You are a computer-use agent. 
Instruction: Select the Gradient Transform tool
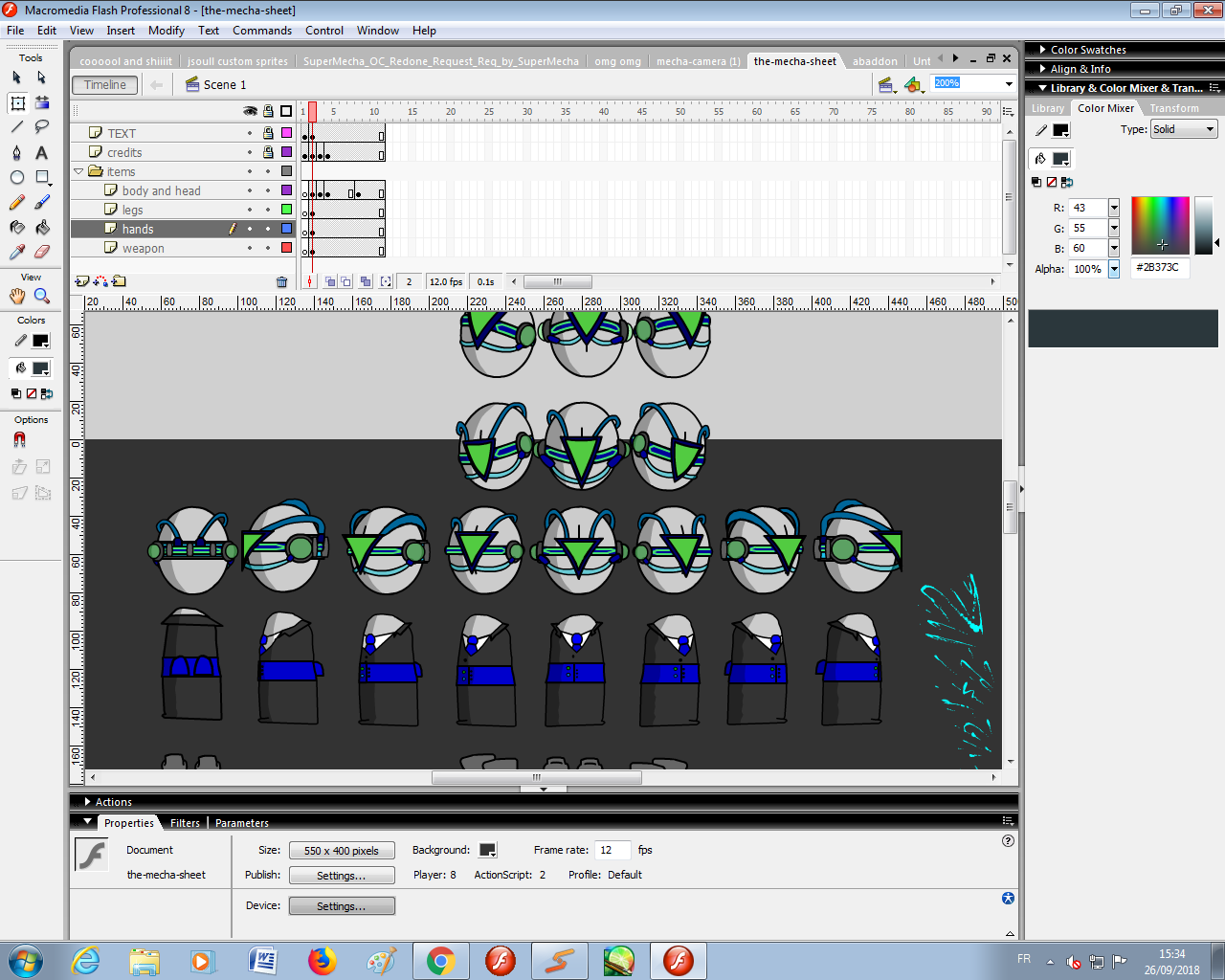[x=42, y=102]
